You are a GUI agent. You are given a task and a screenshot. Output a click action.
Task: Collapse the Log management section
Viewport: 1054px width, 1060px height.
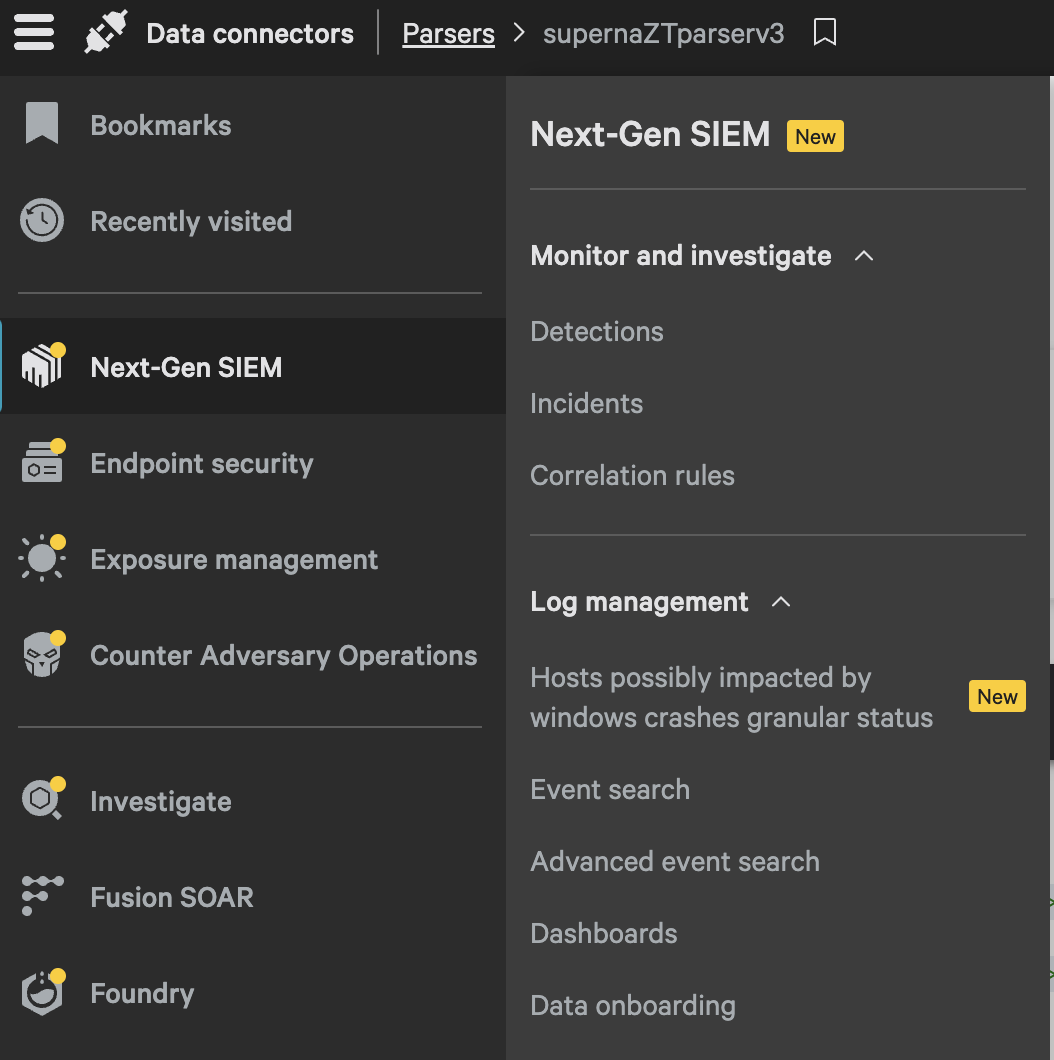[781, 601]
